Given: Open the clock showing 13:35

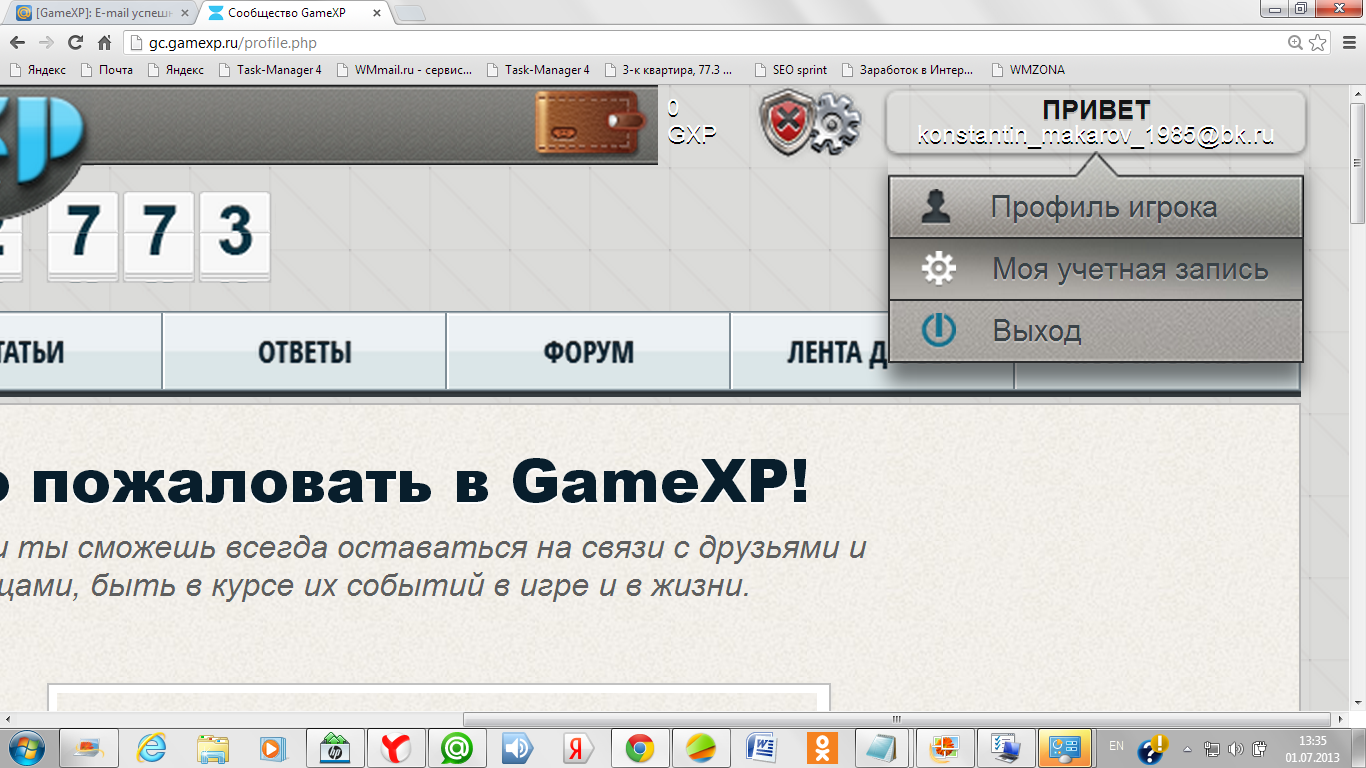Looking at the screenshot, I should (1312, 747).
